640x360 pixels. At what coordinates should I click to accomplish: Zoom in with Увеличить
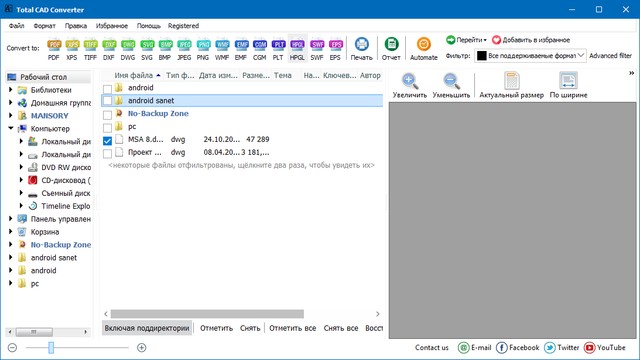click(x=409, y=86)
